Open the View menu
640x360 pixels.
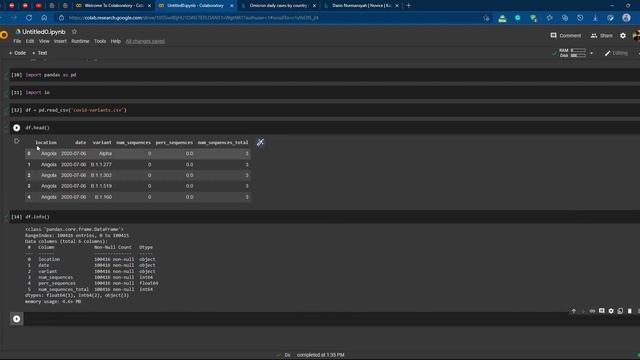pos(44,41)
